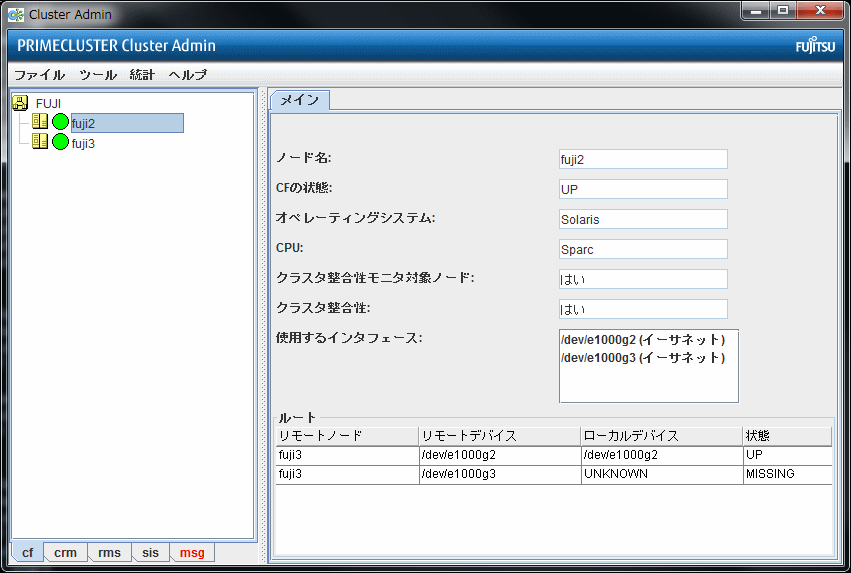
Task: Switch to the cf tab
Action: click(x=28, y=552)
